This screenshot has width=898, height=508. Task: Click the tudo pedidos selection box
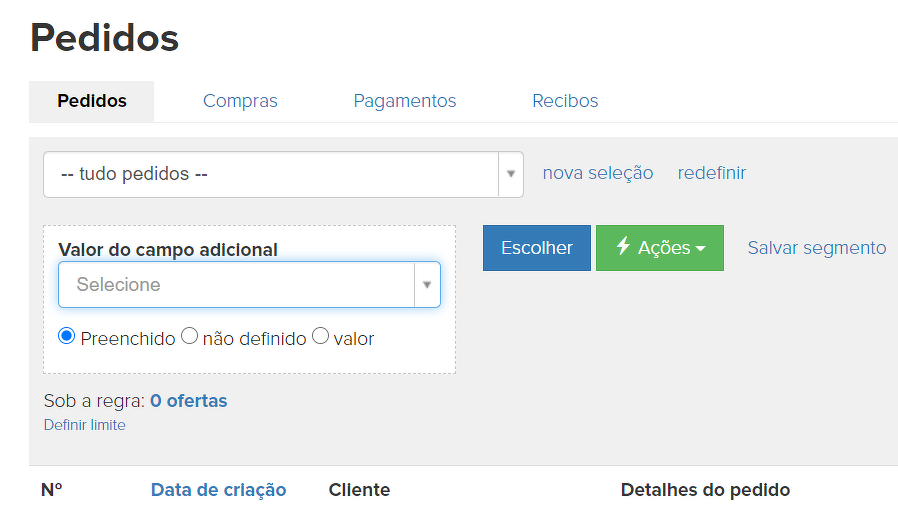tap(270, 174)
